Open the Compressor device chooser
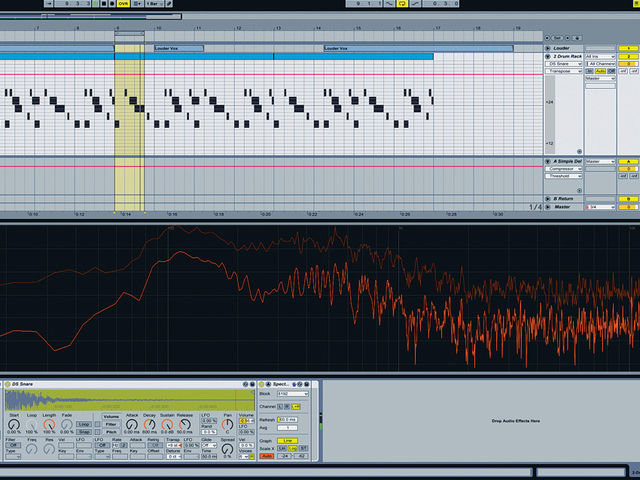Viewport: 640px width, 480px height. pyautogui.click(x=564, y=169)
